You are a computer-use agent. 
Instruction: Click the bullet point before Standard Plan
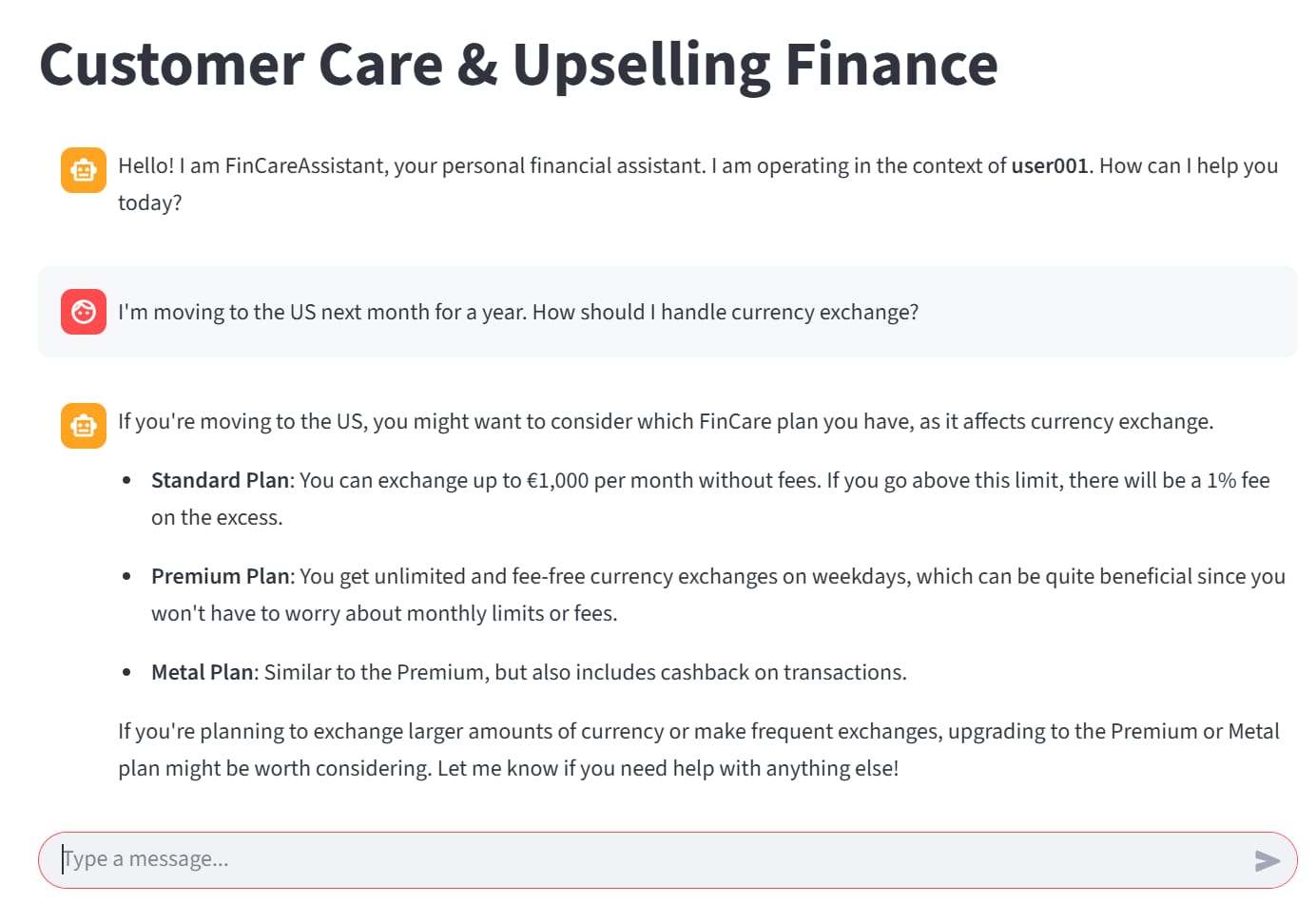point(126,481)
